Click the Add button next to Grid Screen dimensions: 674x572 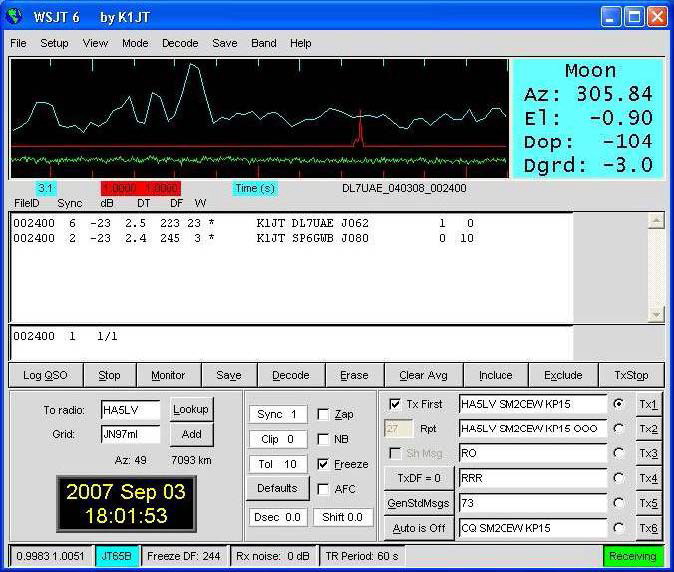[191, 434]
